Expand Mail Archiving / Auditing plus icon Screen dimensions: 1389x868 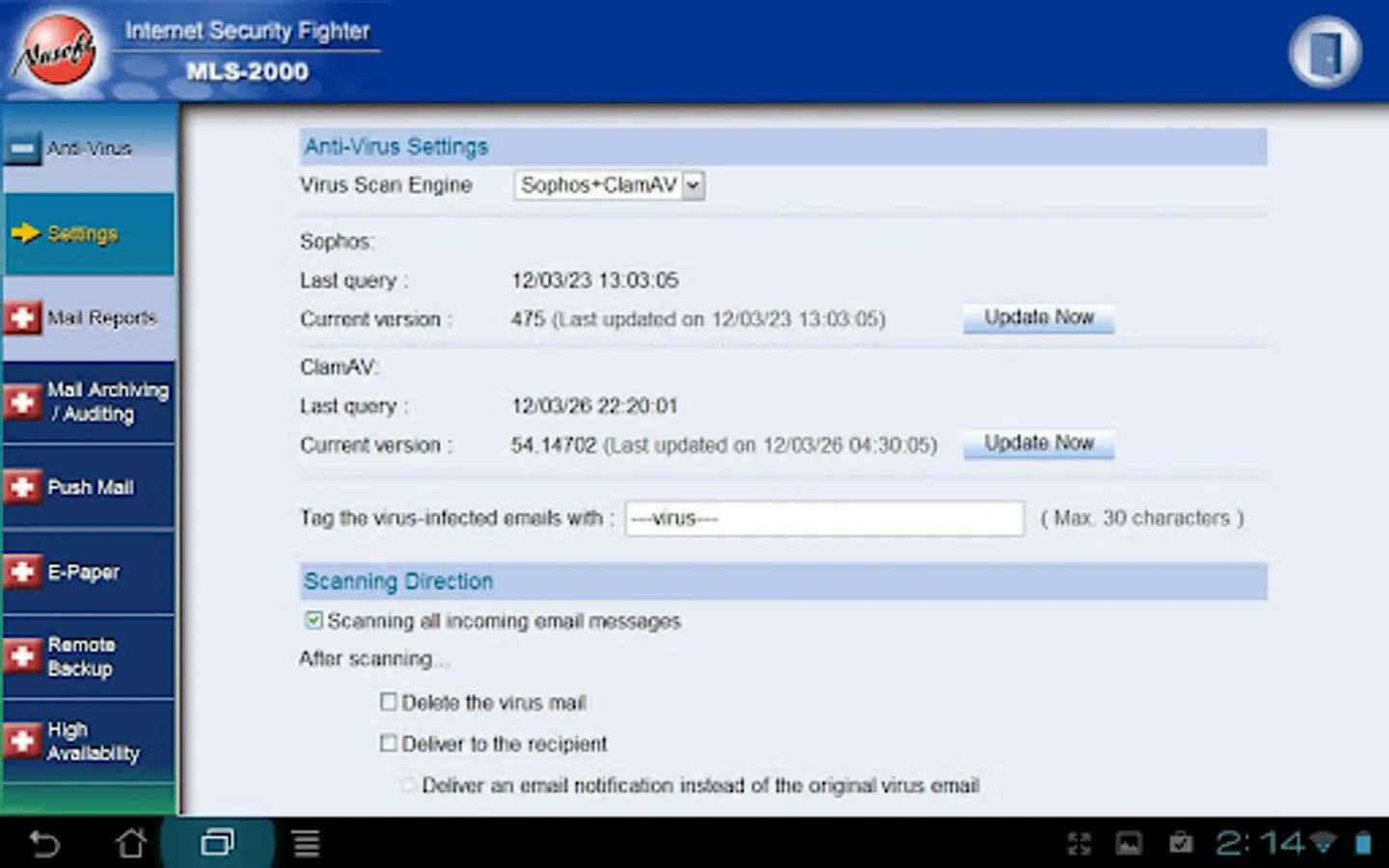[22, 401]
